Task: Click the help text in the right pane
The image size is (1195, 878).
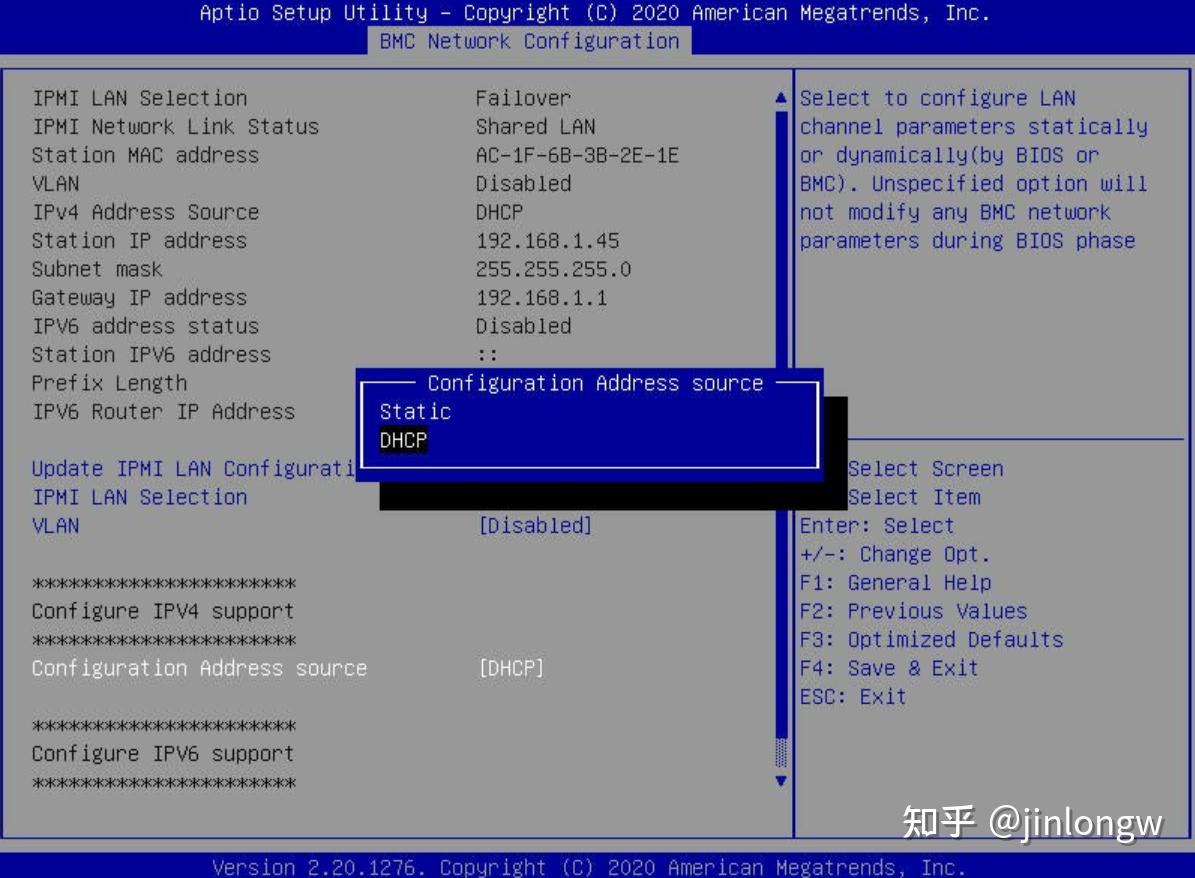Action: (x=980, y=168)
